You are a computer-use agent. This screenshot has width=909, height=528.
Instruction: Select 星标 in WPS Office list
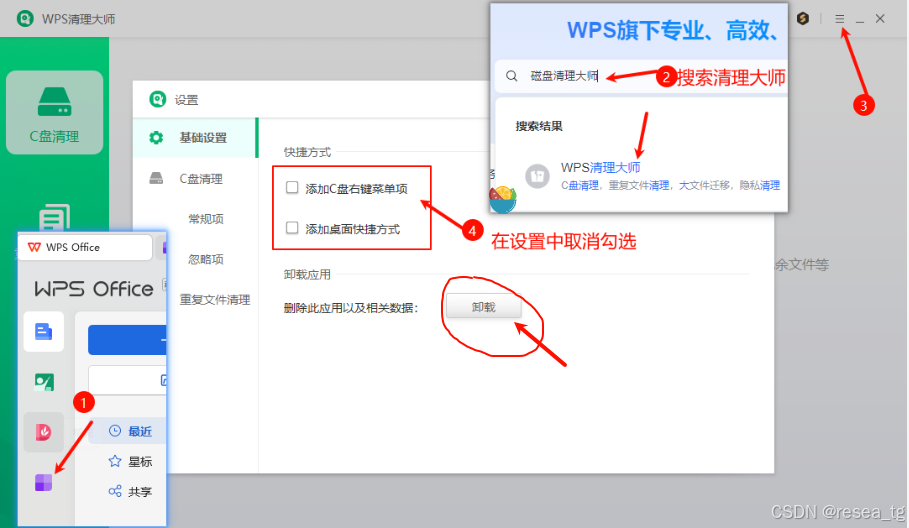(x=128, y=461)
